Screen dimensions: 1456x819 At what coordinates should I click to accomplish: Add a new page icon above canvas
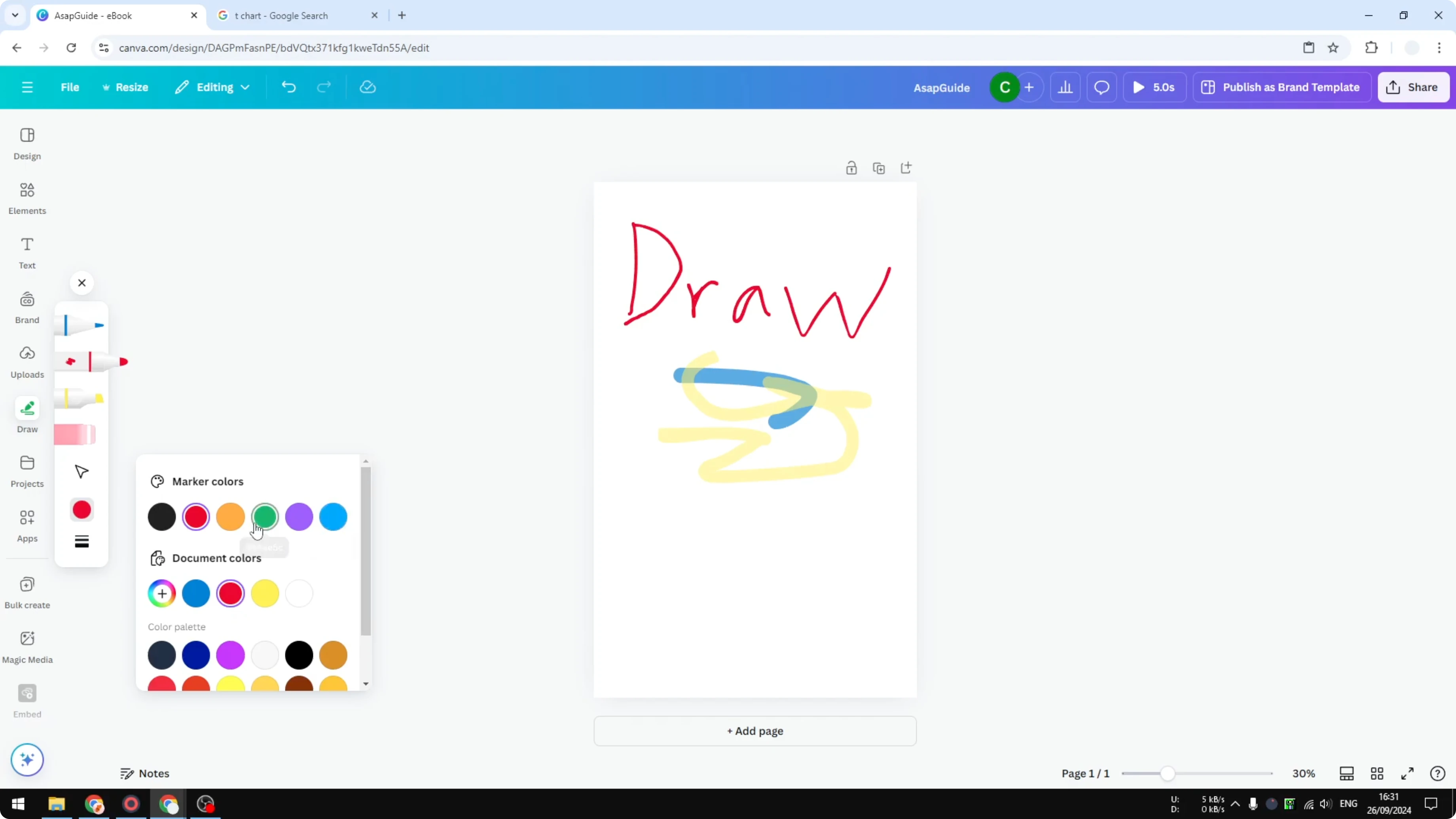pos(906,168)
